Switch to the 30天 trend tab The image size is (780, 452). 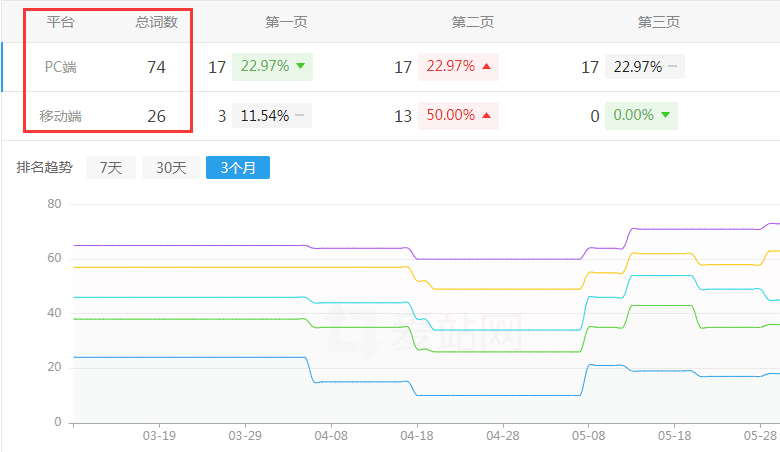[170, 168]
